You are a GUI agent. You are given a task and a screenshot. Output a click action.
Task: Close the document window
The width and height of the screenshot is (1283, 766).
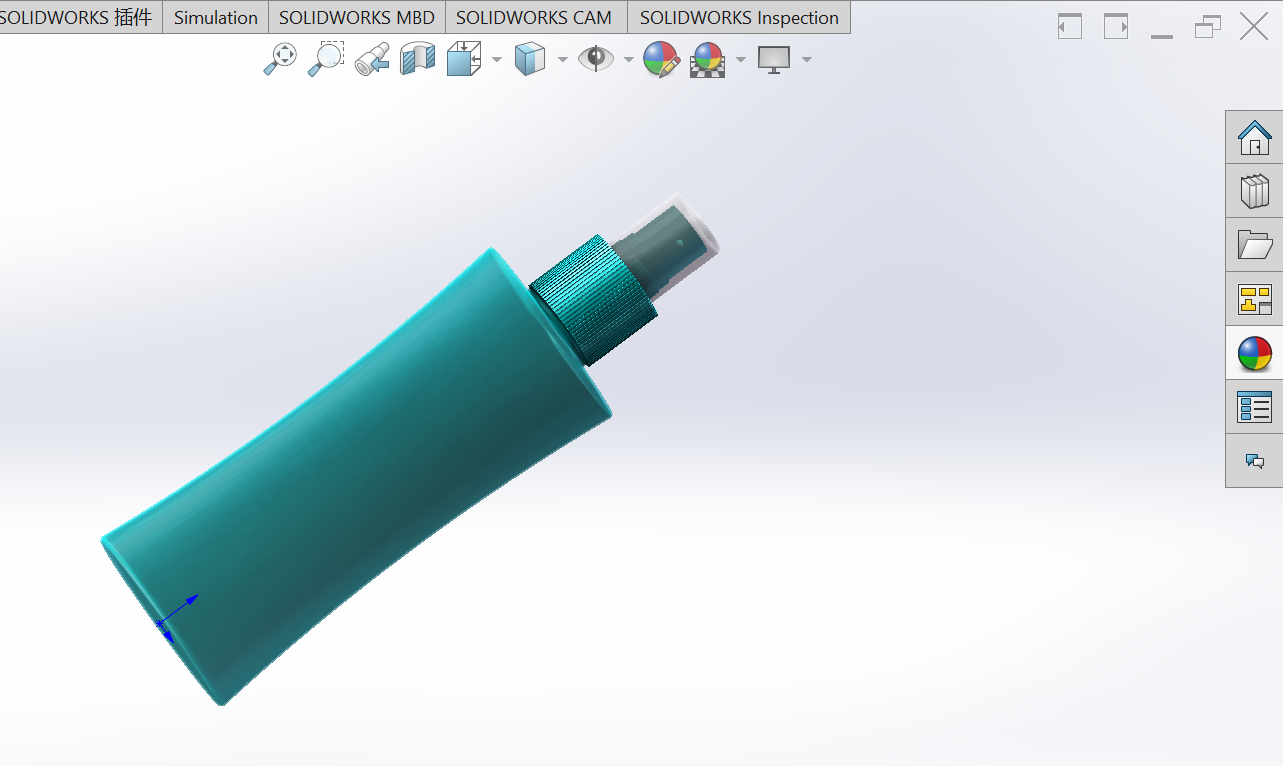(x=1254, y=26)
